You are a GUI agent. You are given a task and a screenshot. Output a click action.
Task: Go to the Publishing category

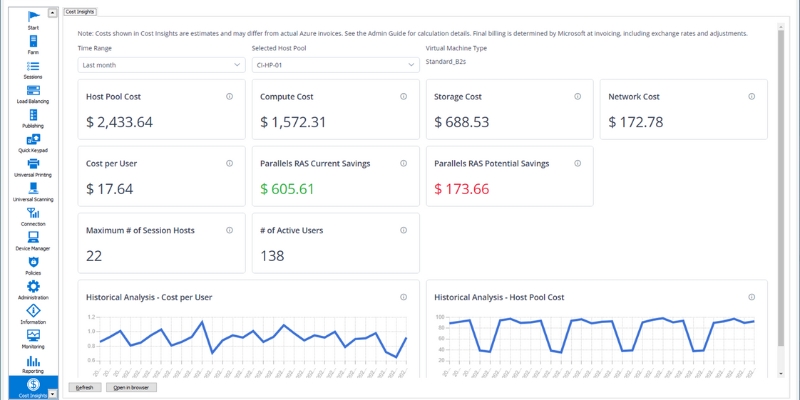pyautogui.click(x=33, y=118)
